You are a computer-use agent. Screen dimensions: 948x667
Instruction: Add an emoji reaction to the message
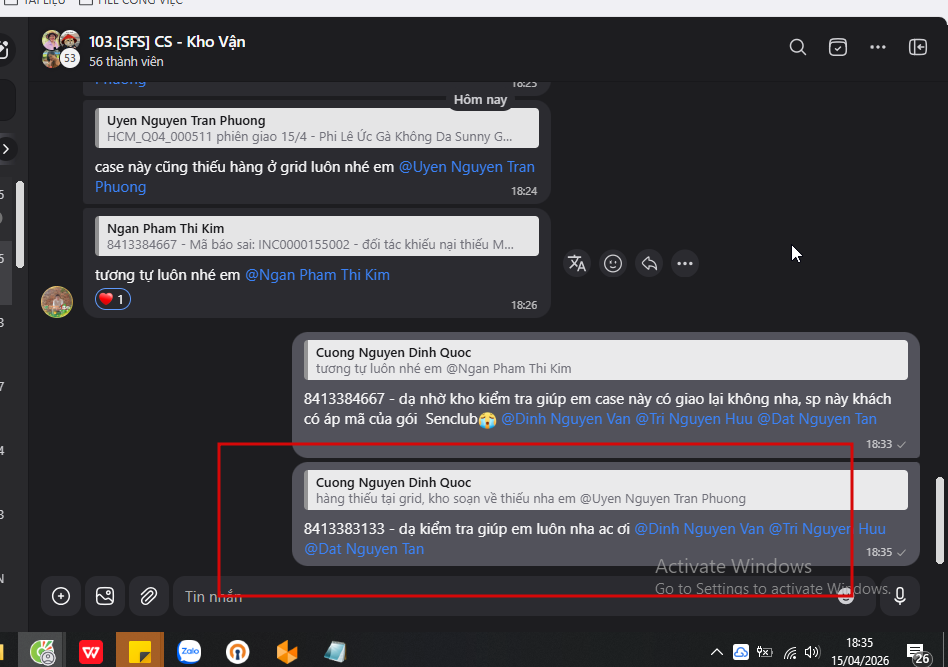click(x=612, y=264)
